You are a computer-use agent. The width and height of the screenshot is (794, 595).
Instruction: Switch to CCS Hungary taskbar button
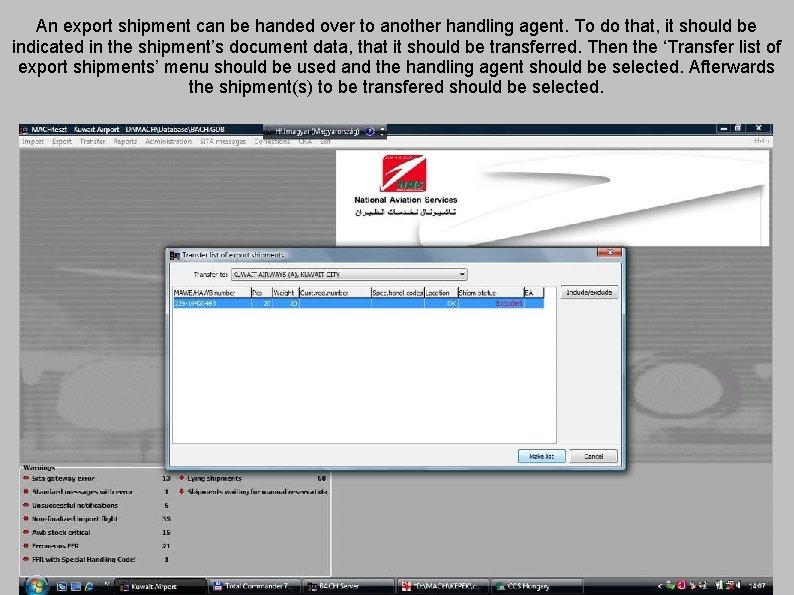coord(537,586)
